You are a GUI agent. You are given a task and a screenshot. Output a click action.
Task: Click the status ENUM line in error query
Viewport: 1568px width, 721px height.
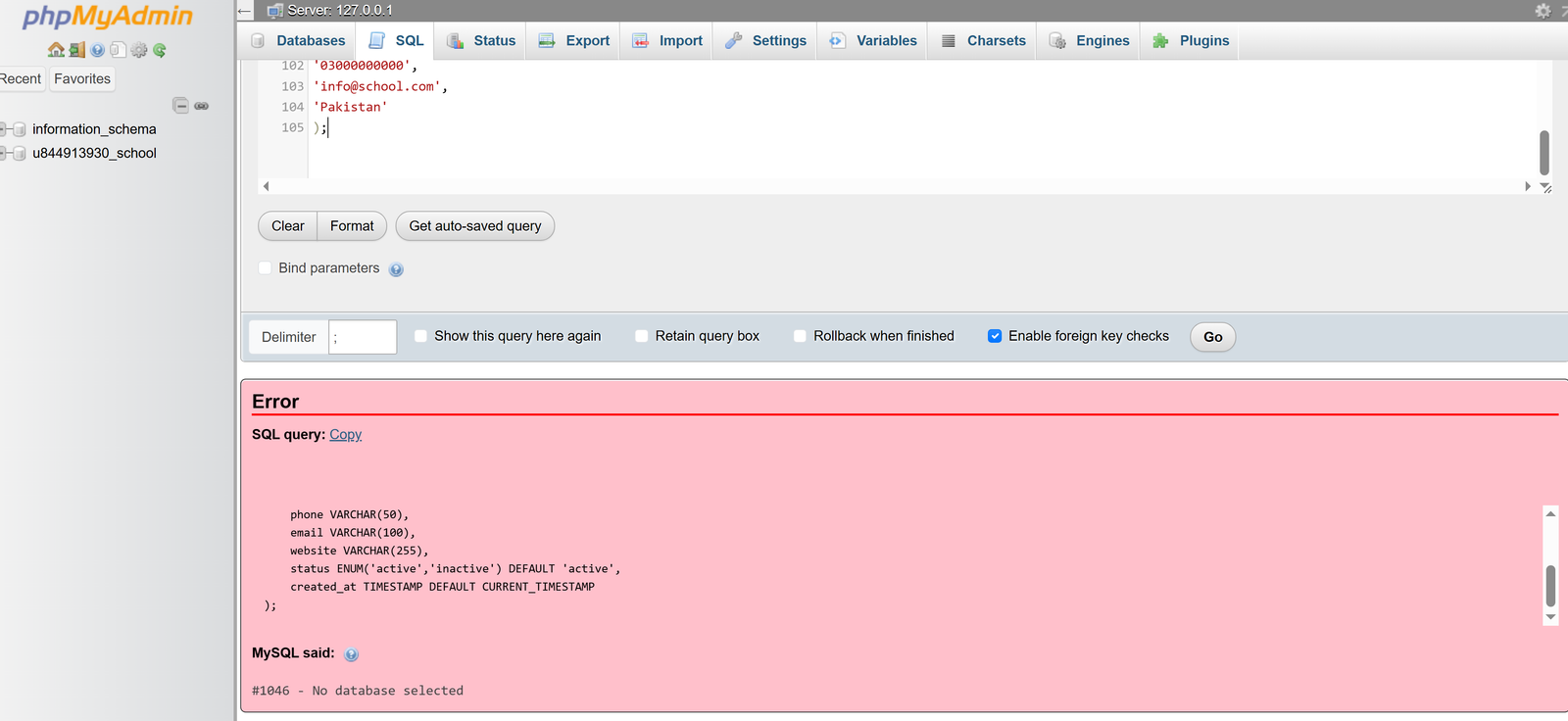(455, 569)
